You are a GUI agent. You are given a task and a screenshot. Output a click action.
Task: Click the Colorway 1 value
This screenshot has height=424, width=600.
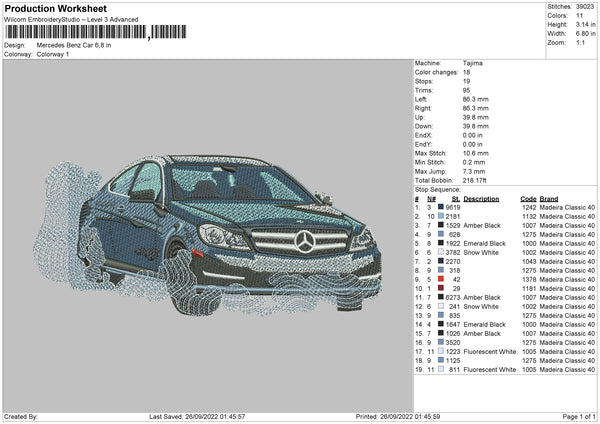pos(53,54)
